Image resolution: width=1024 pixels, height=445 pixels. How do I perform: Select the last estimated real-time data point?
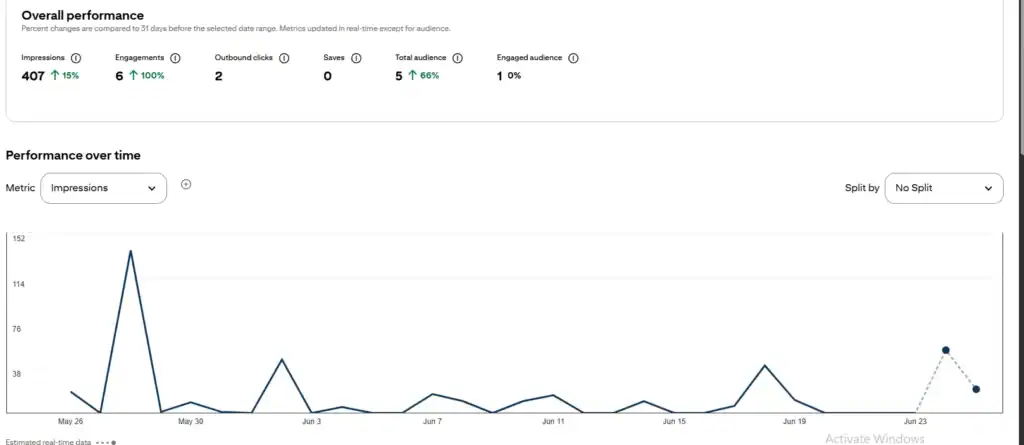pyautogui.click(x=976, y=389)
